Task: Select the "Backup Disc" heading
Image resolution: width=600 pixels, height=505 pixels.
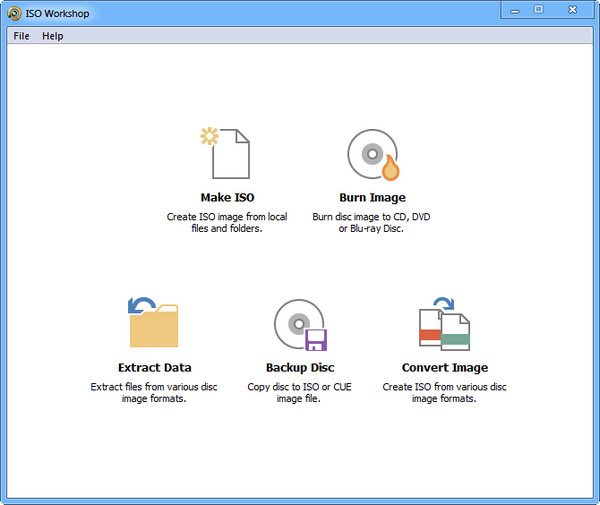Action: [300, 368]
